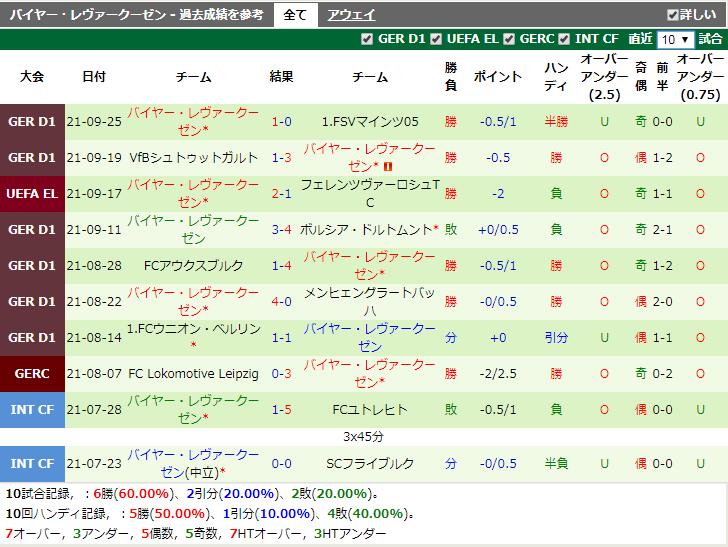
Task: Click GER D1 cell on 21-09-25
Action: pyautogui.click(x=32, y=122)
